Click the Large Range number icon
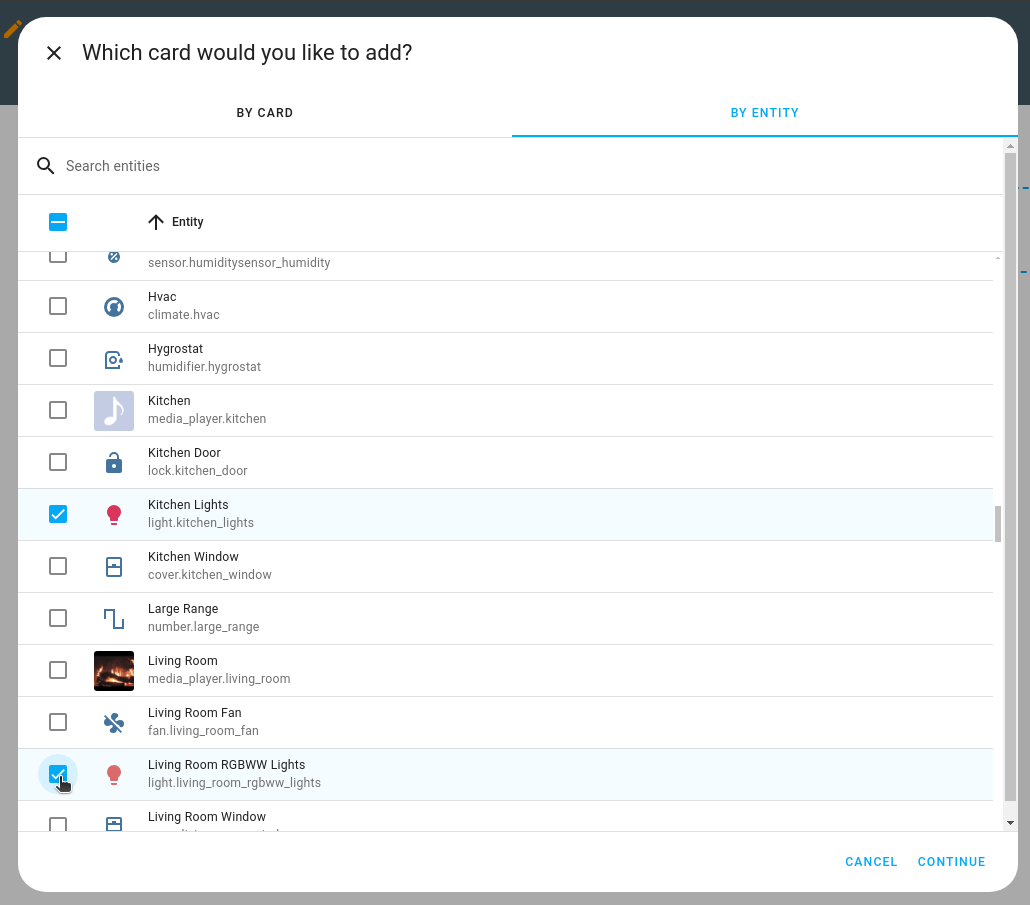This screenshot has height=905, width=1030. click(113, 618)
